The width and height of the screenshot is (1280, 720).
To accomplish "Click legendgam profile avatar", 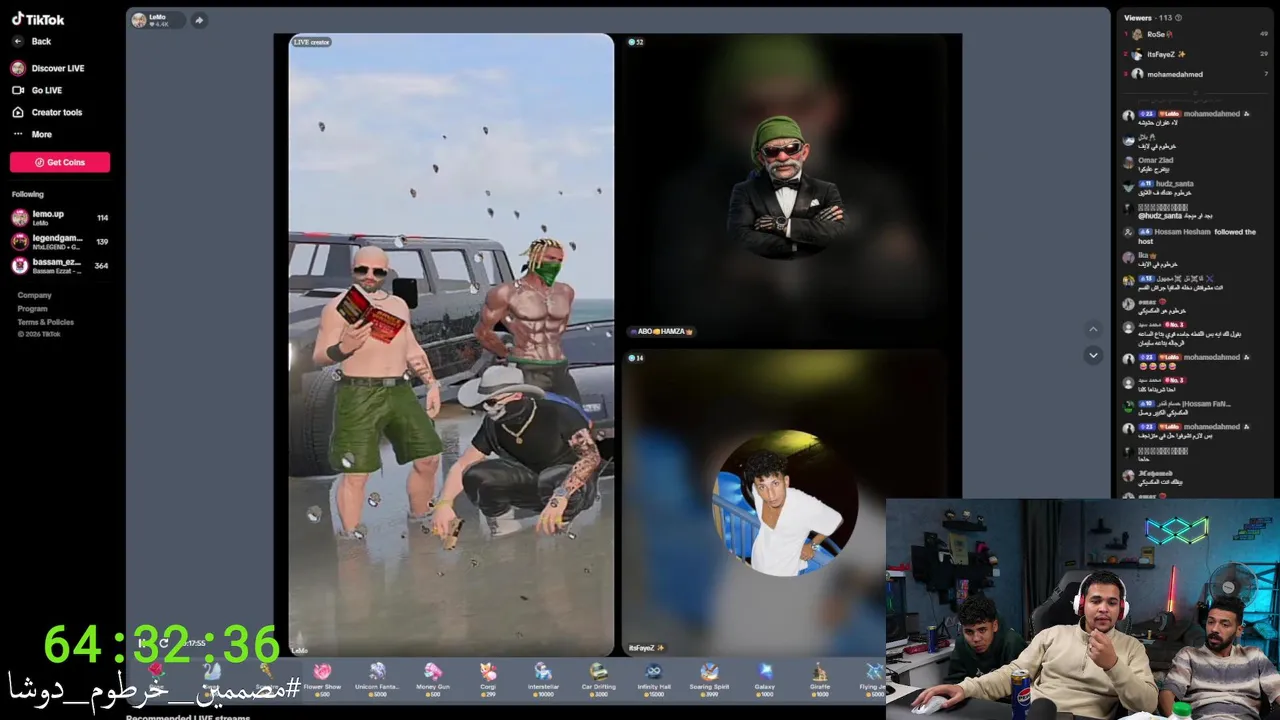I will pyautogui.click(x=19, y=241).
